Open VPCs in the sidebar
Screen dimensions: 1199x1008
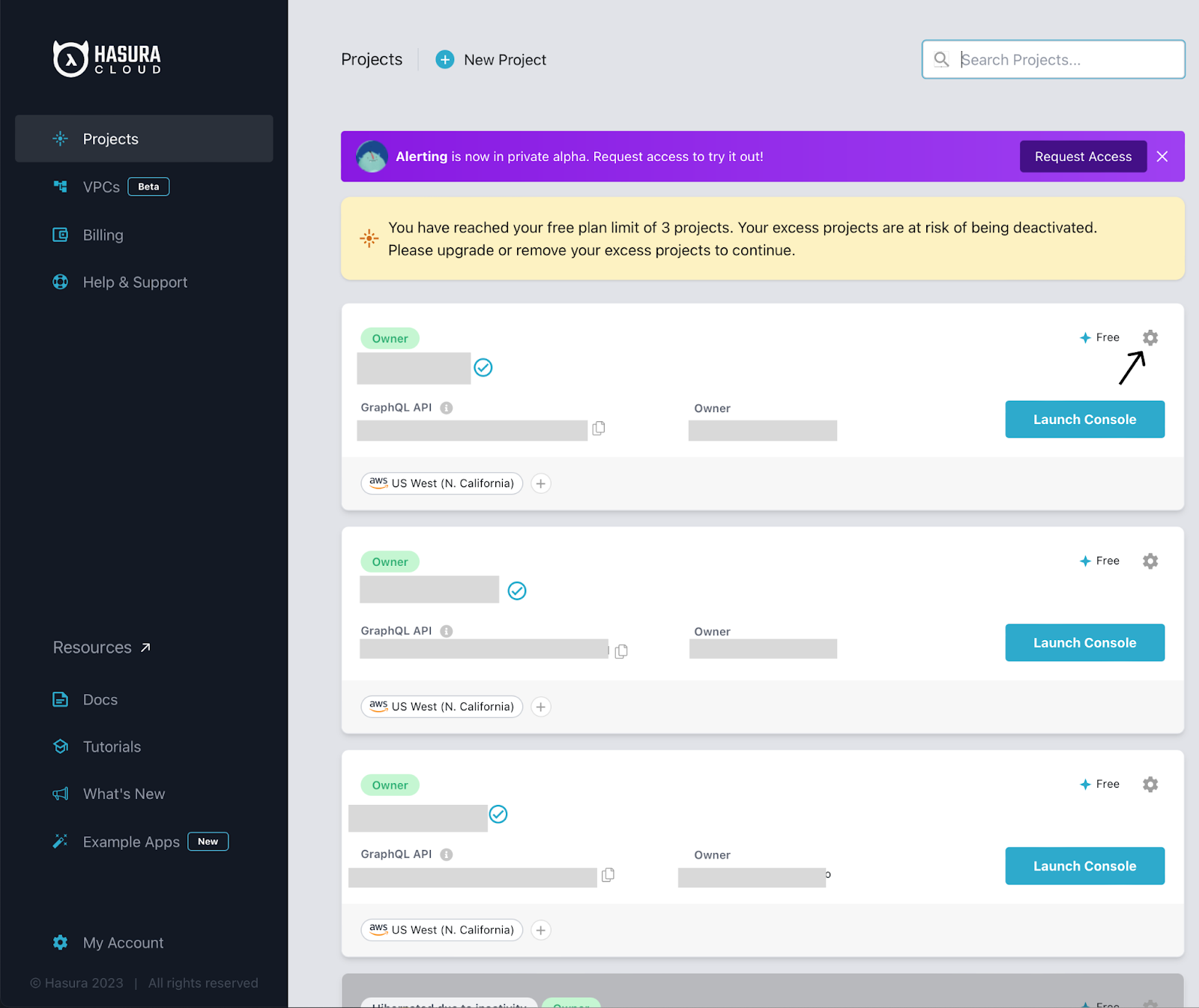click(x=100, y=187)
